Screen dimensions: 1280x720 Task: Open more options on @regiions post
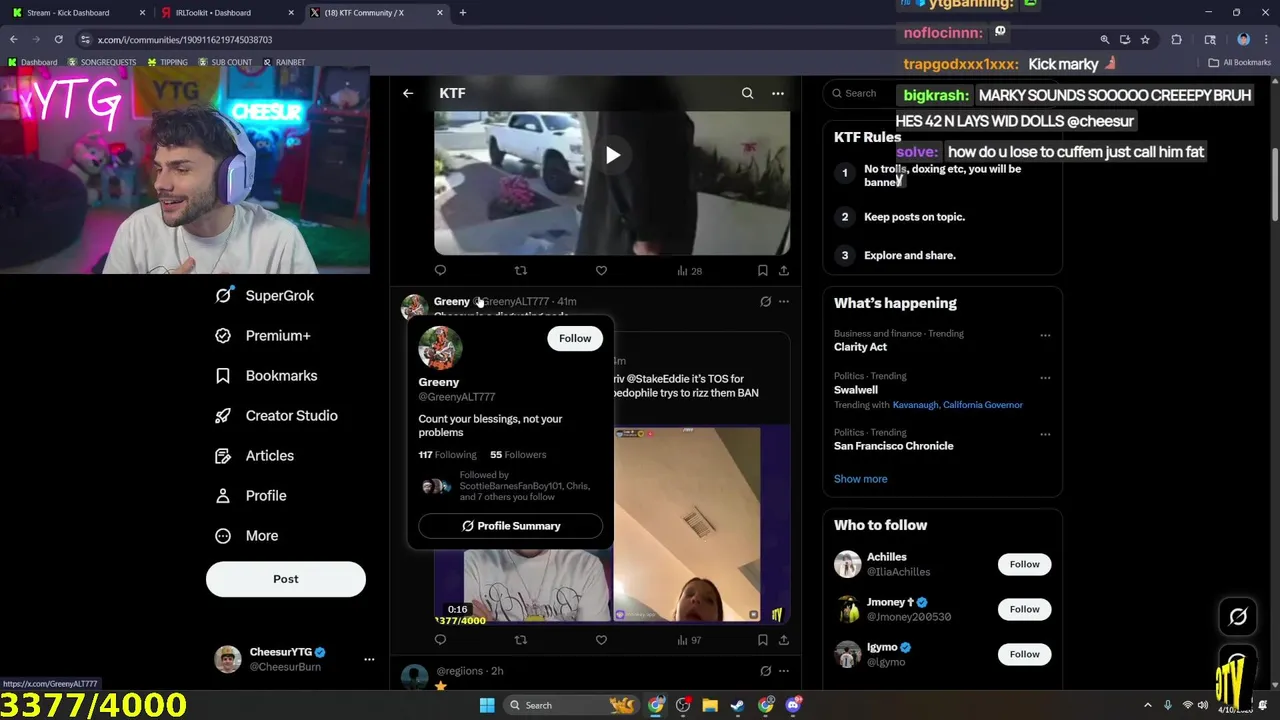(x=783, y=671)
